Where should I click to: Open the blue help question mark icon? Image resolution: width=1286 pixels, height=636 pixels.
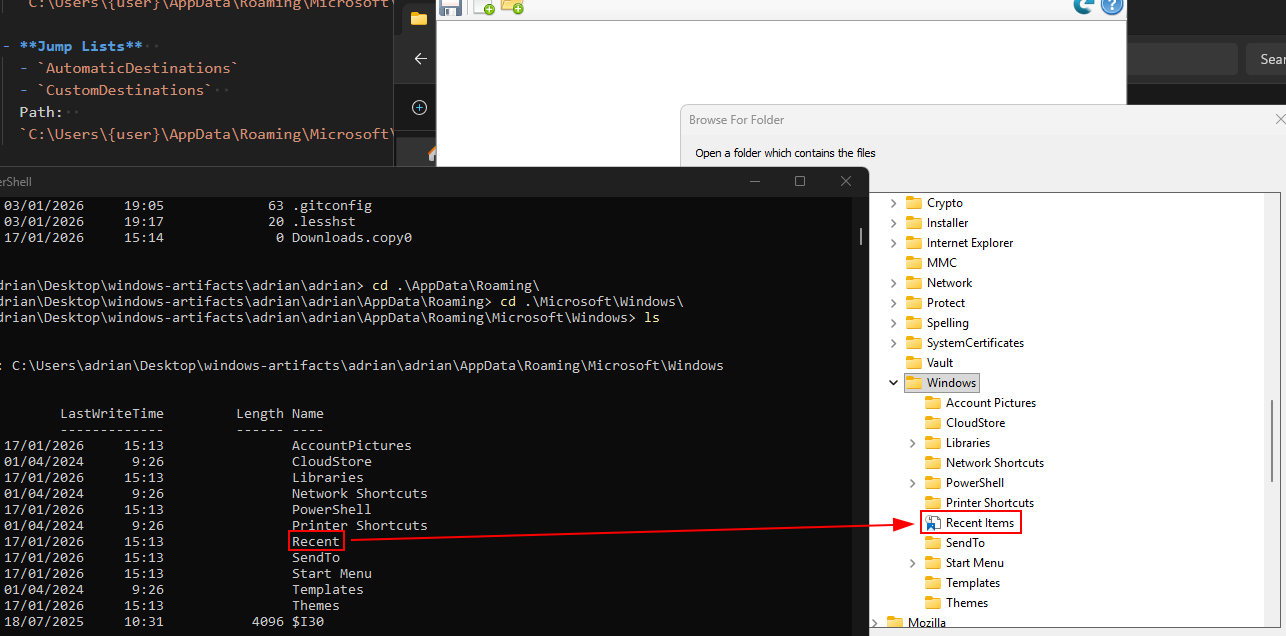pos(1112,6)
